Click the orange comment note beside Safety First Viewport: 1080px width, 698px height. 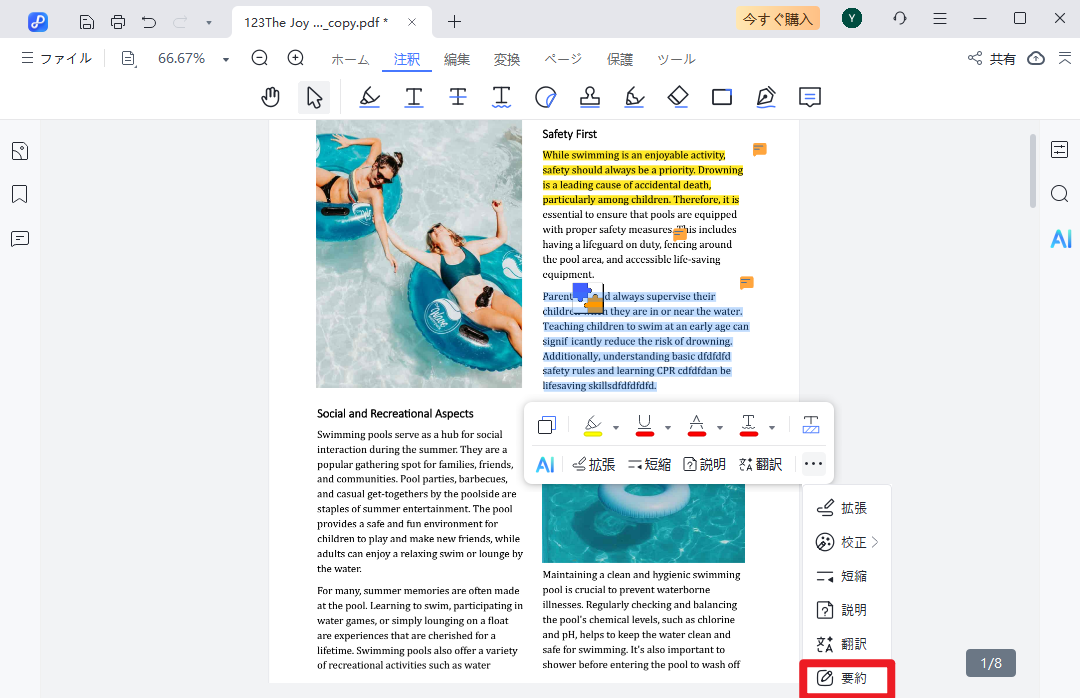(760, 150)
